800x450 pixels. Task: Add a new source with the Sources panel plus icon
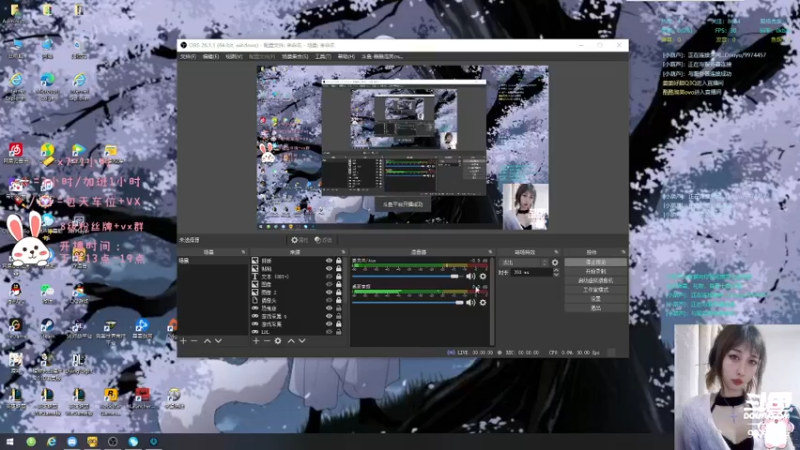256,341
